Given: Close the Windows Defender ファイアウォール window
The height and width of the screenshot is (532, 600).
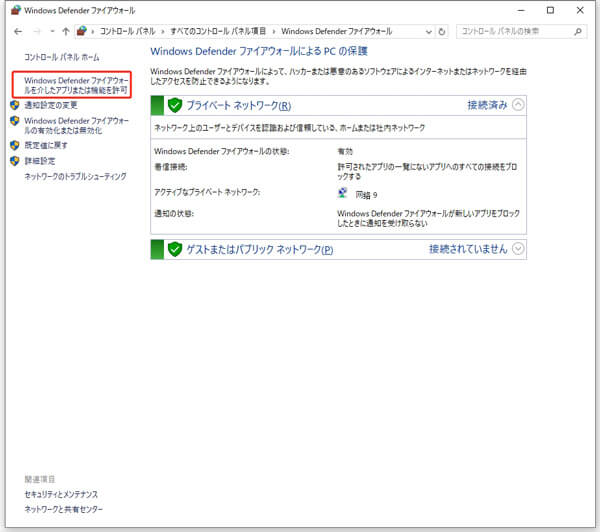Looking at the screenshot, I should click(x=580, y=11).
